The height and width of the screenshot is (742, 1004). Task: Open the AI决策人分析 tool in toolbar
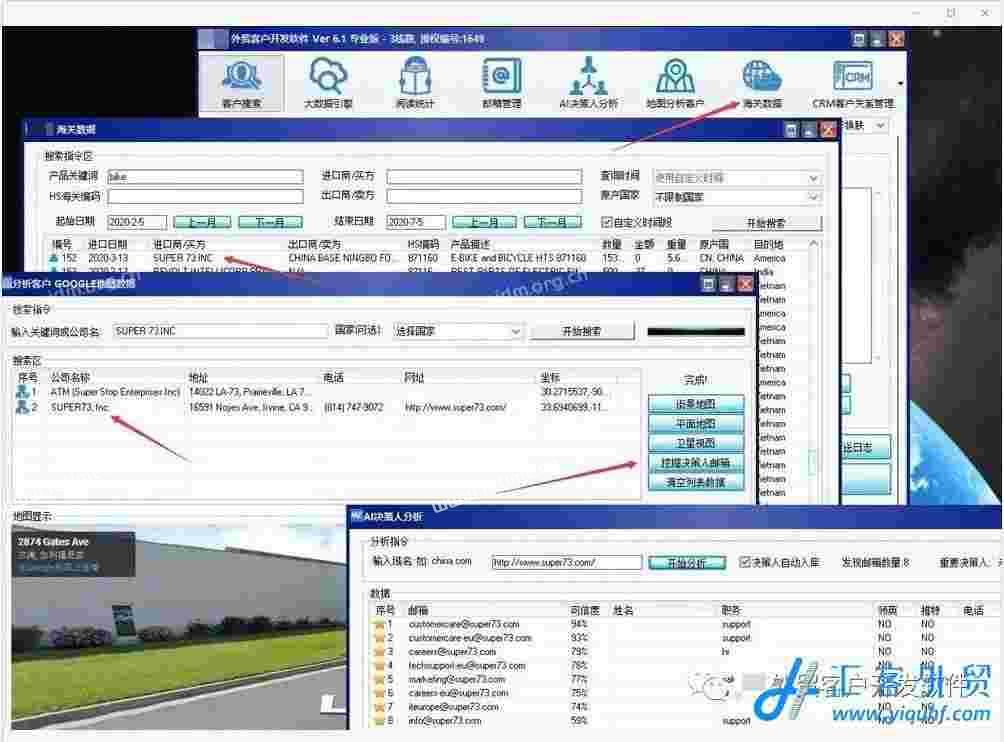(588, 83)
